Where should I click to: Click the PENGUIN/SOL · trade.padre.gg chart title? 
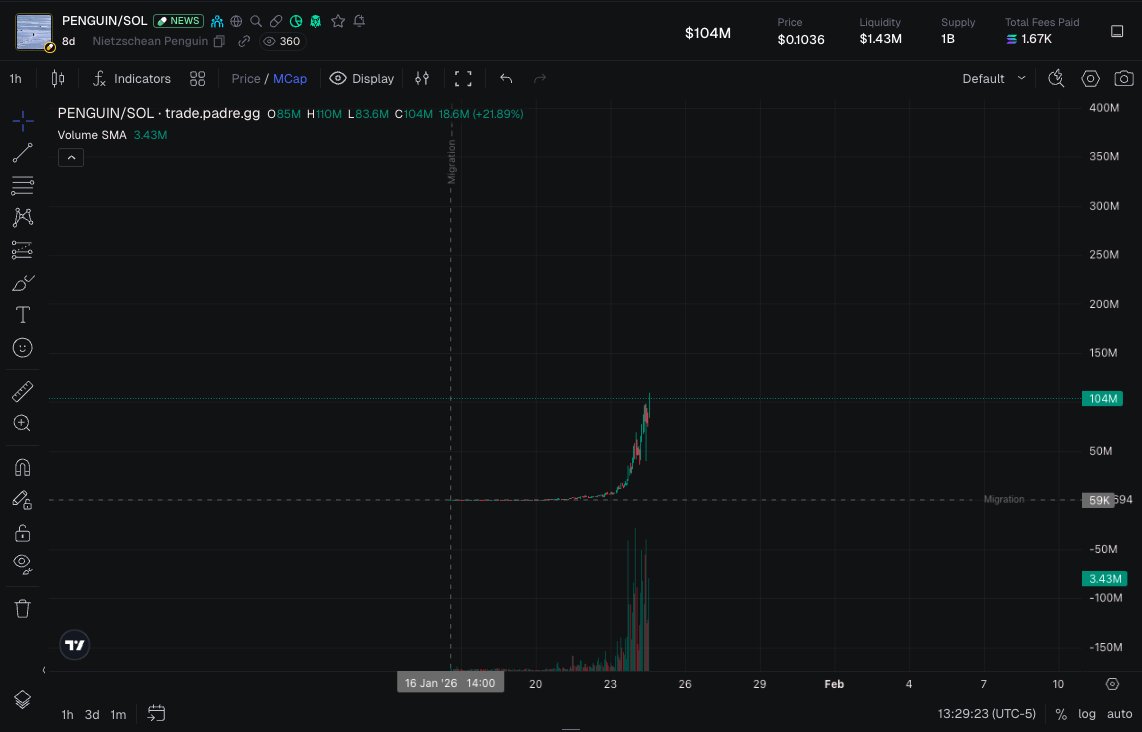(159, 114)
